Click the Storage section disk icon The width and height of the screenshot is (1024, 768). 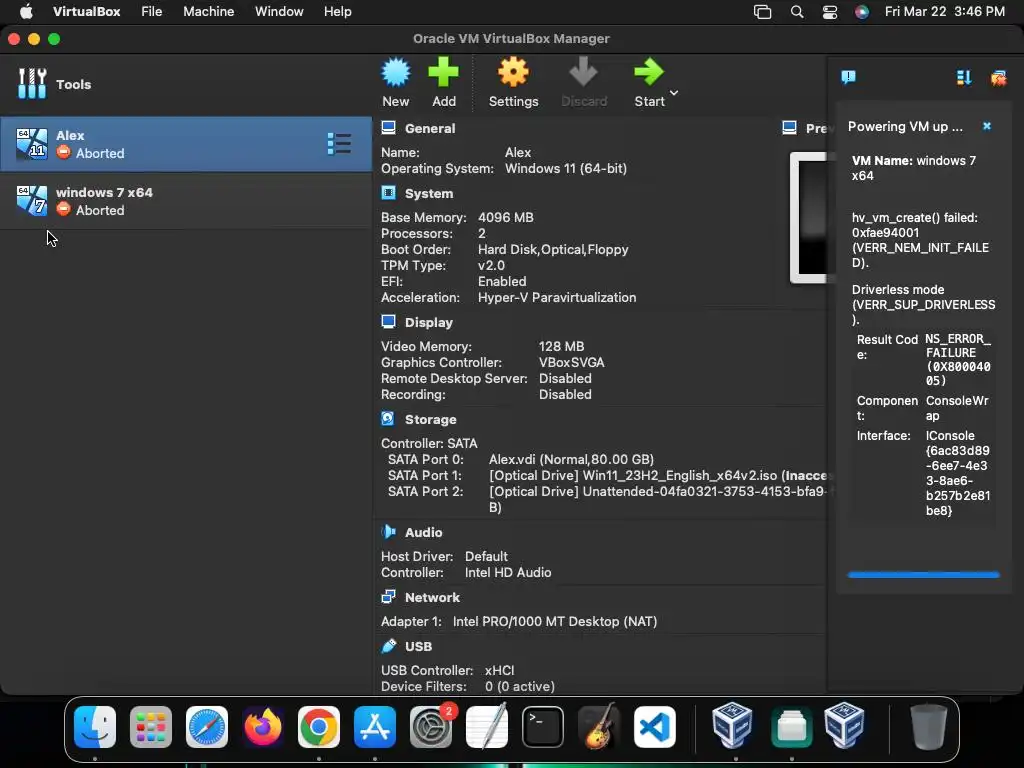click(388, 419)
